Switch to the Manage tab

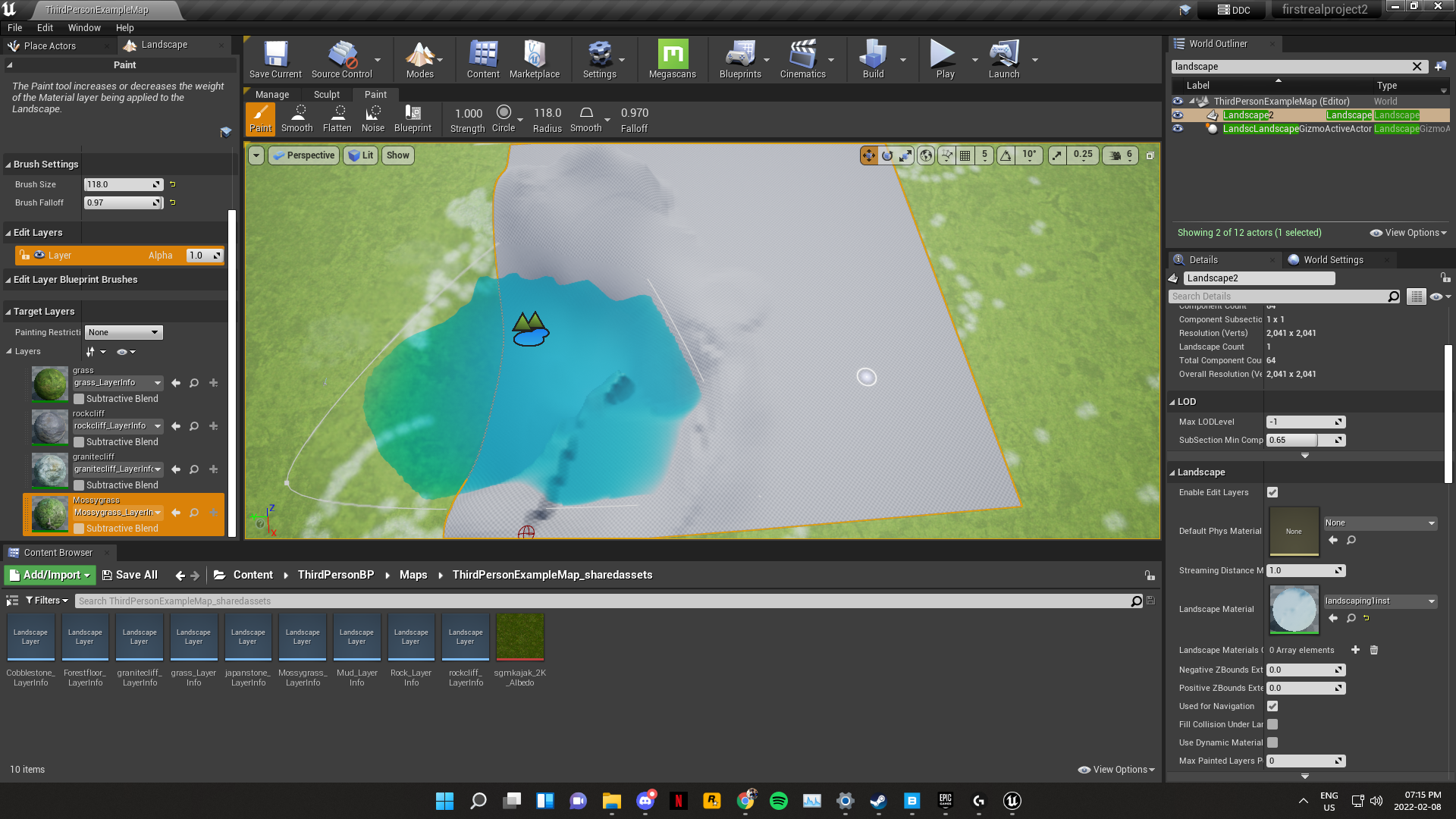tap(272, 95)
